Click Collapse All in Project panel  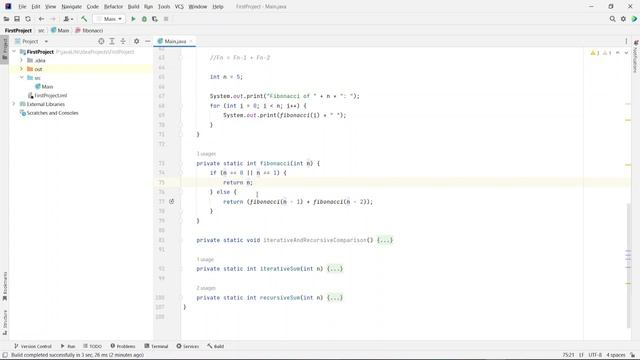(x=123, y=41)
